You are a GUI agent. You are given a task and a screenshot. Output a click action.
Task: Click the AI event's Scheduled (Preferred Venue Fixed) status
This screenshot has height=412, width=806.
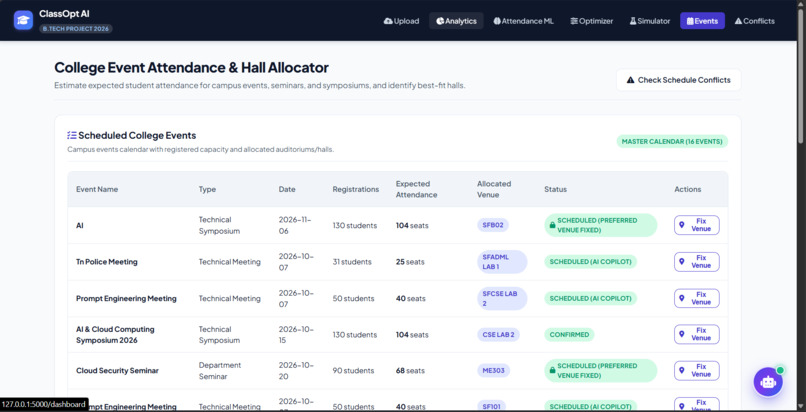pyautogui.click(x=600, y=225)
